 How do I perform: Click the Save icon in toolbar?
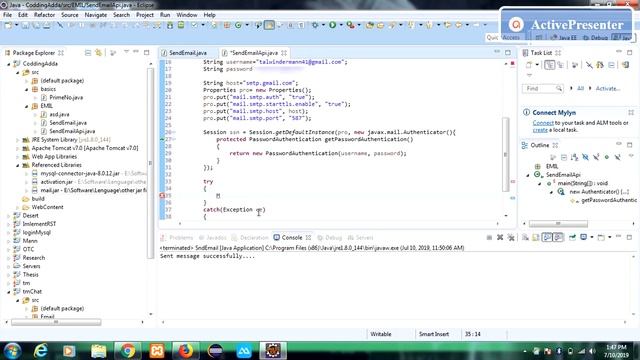[25, 25]
